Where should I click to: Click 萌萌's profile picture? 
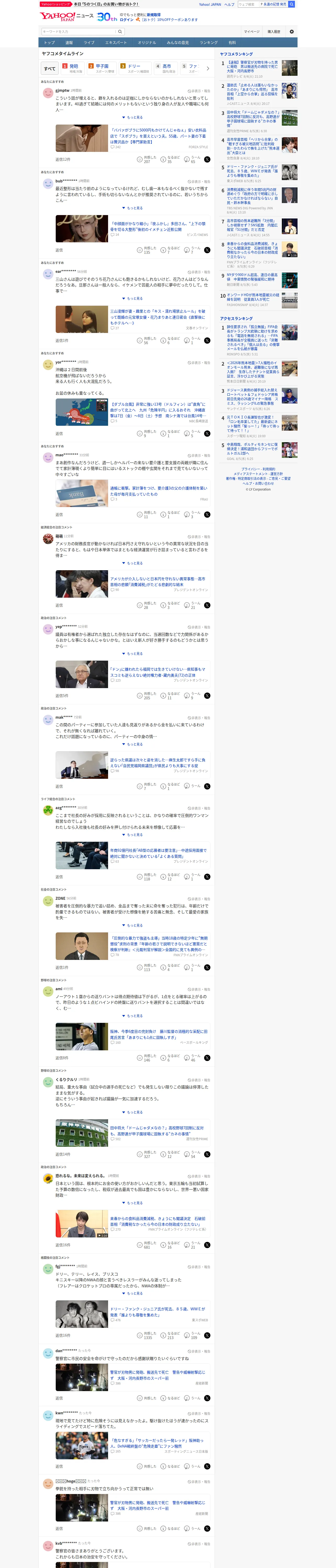click(x=48, y=539)
